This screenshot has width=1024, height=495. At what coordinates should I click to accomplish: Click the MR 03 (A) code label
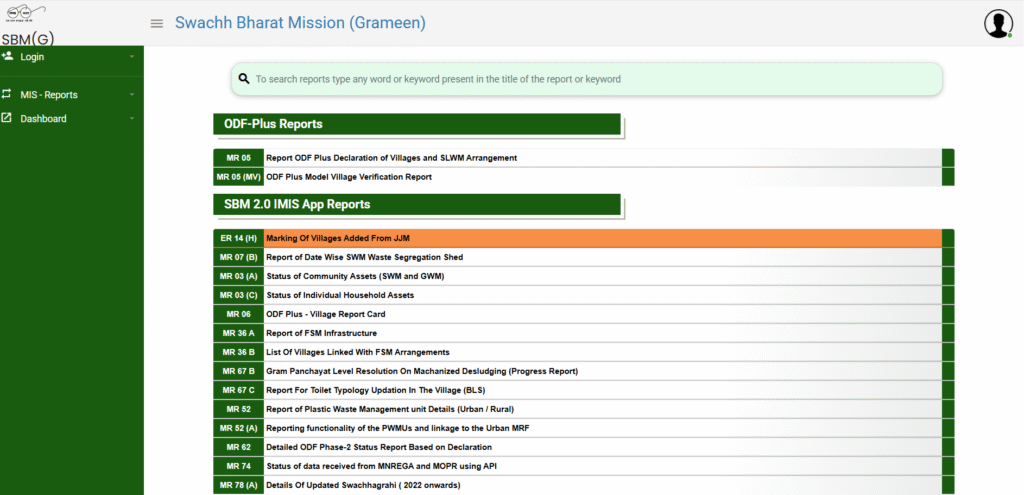click(238, 276)
